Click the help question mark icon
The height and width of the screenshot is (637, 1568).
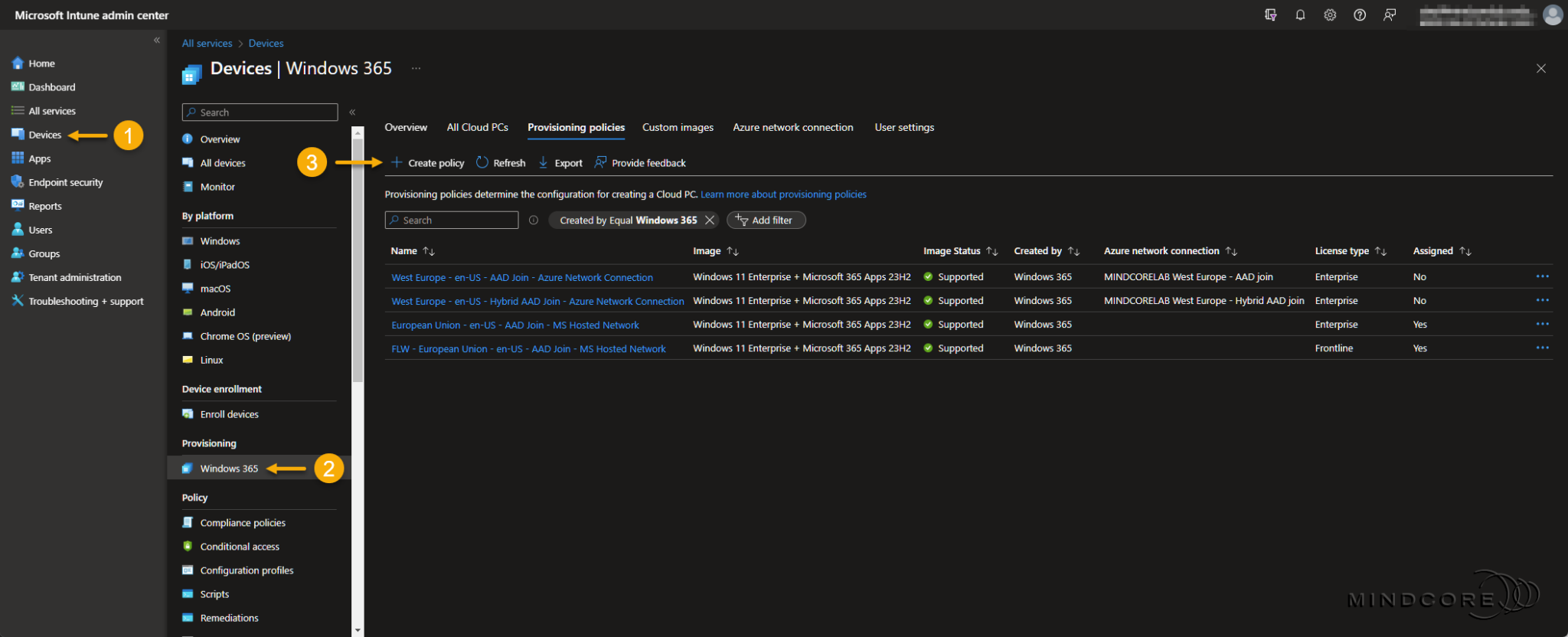pyautogui.click(x=1360, y=15)
